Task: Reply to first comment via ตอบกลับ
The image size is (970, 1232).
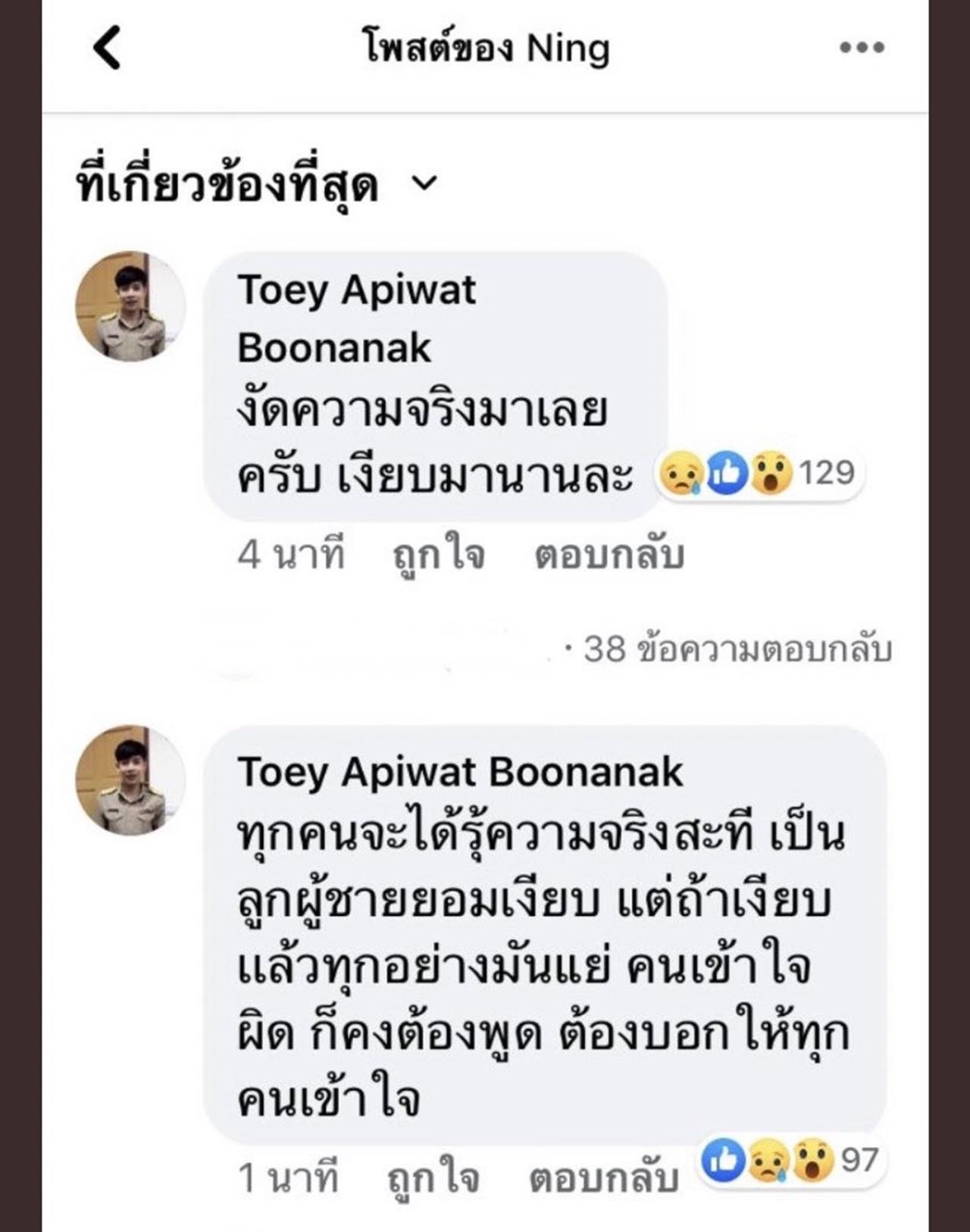Action: 609,556
